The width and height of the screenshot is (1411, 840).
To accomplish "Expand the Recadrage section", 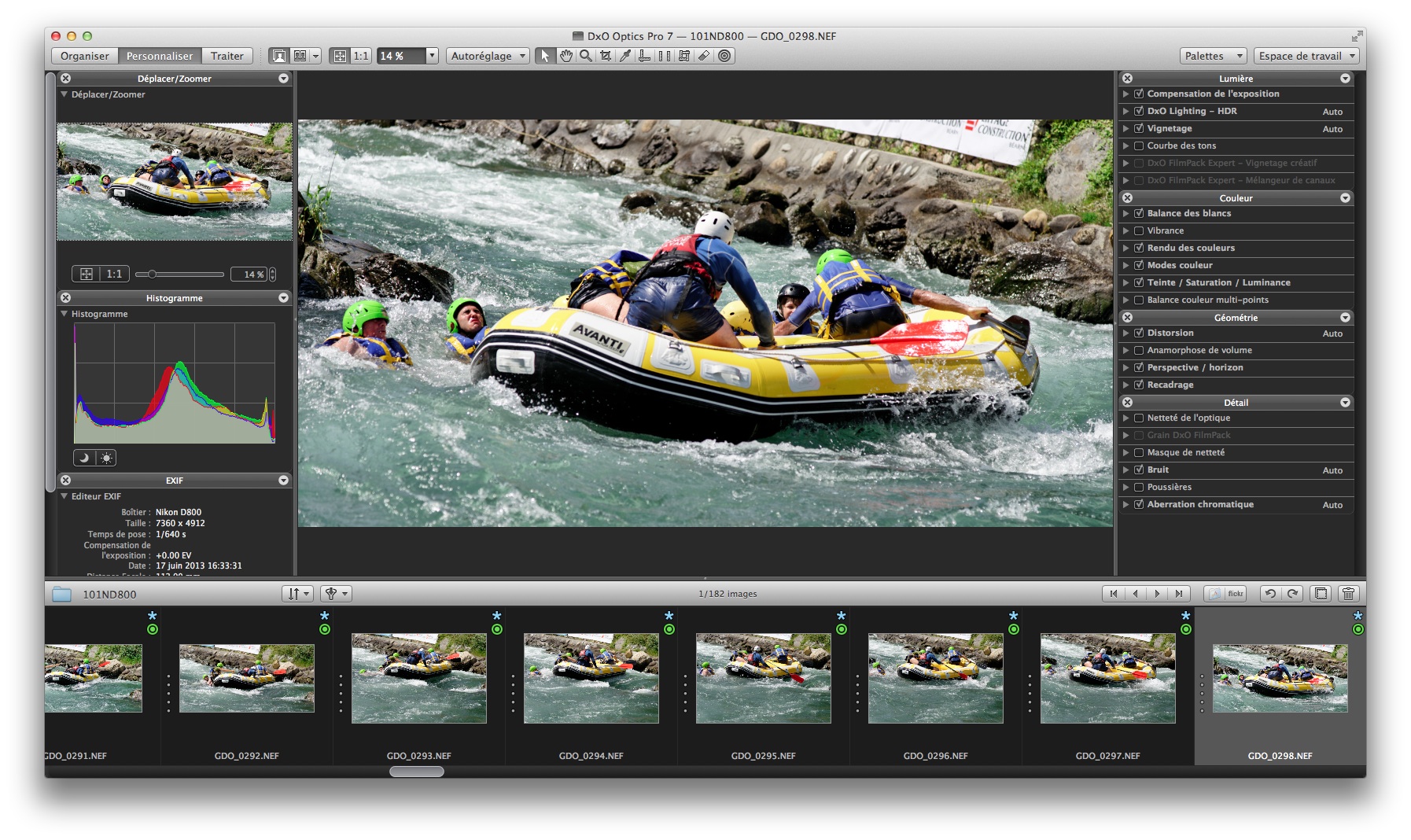I will [x=1125, y=385].
